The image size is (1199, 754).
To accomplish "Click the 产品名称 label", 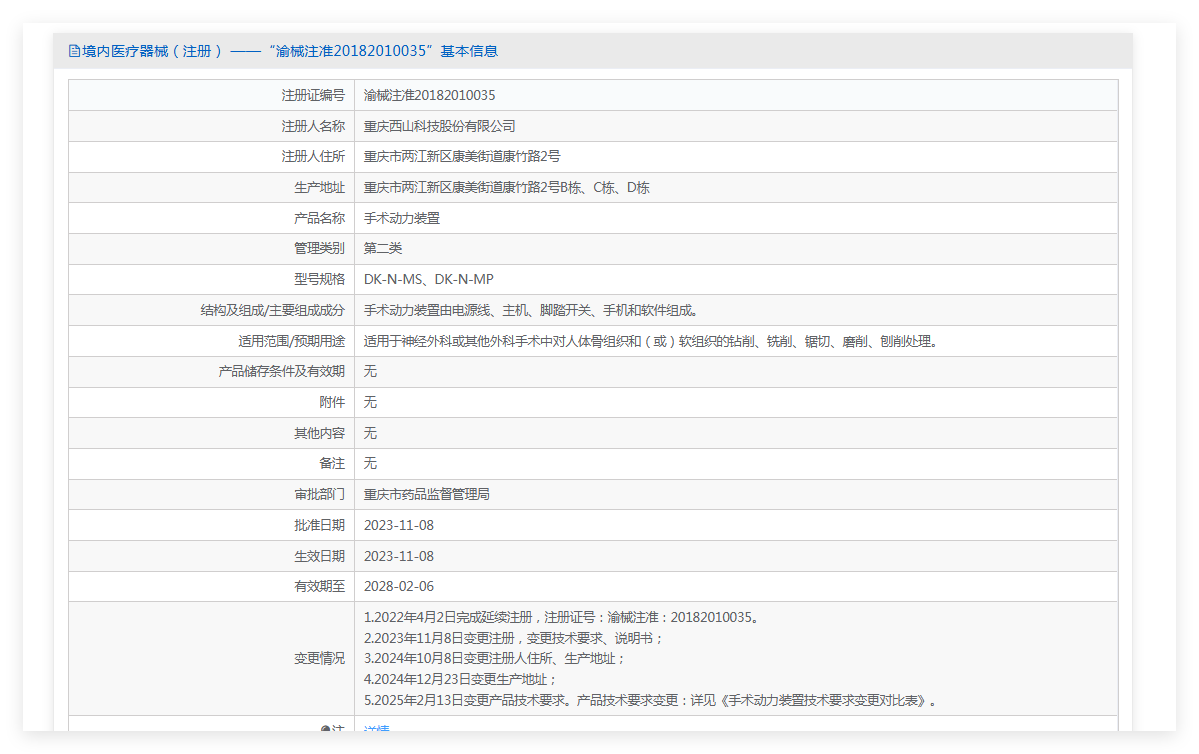I will coord(320,218).
